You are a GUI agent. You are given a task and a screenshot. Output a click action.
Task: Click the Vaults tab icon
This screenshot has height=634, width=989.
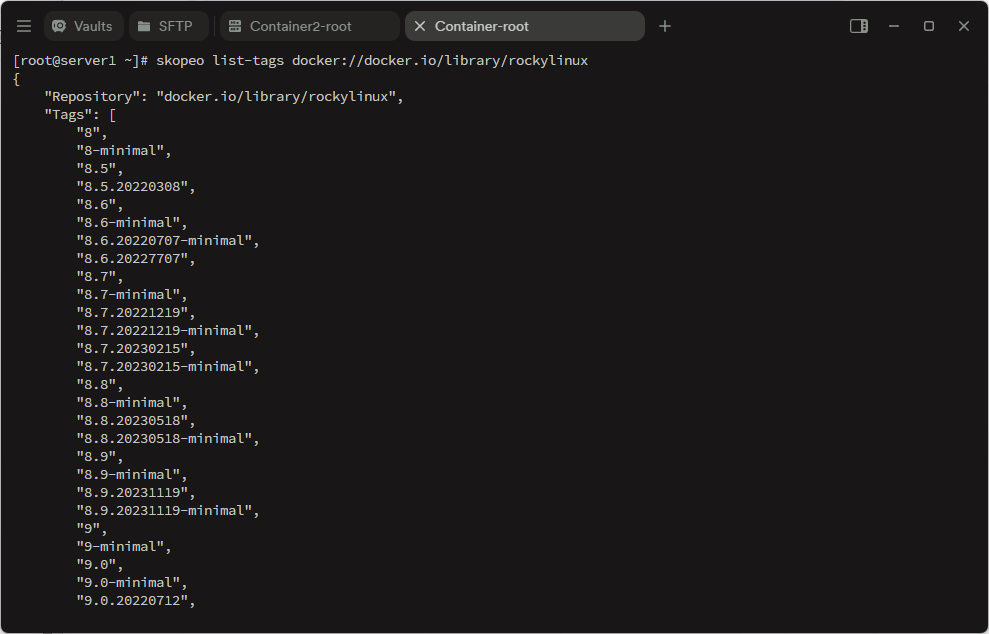point(59,26)
